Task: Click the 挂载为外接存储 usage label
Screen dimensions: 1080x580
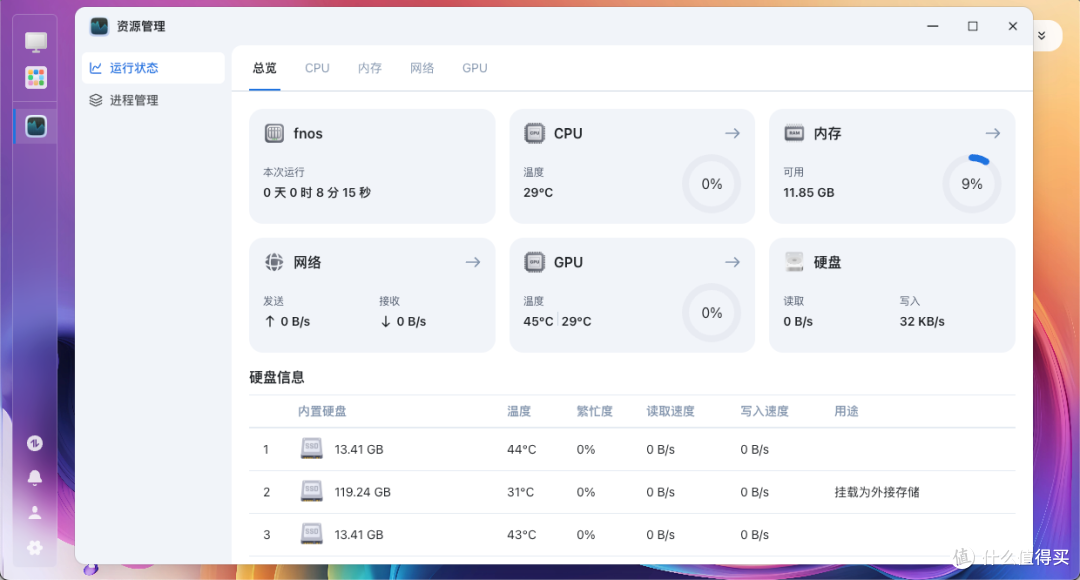Action: (877, 492)
